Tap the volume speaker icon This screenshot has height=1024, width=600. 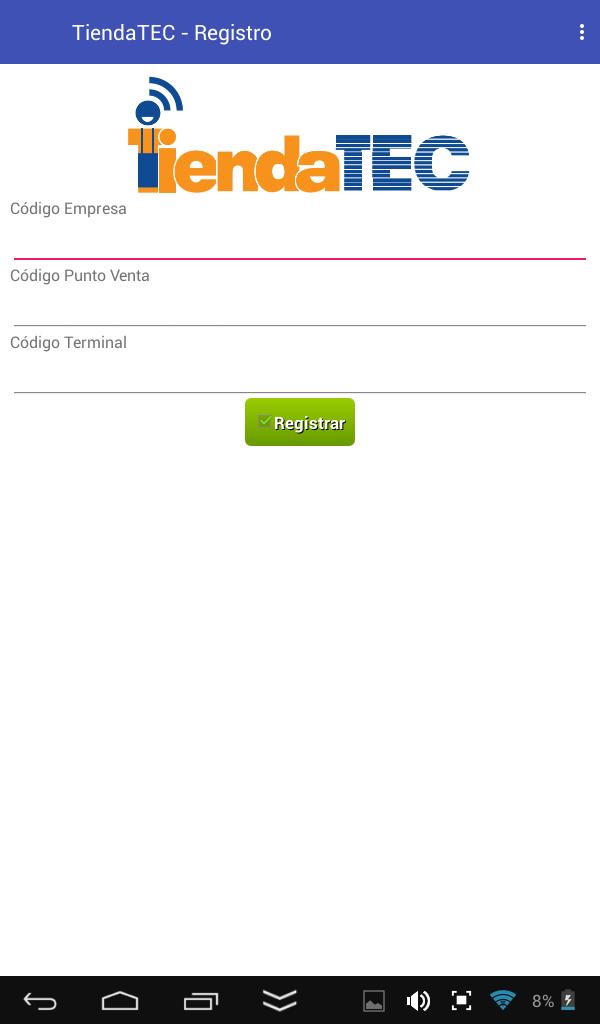(x=418, y=1000)
